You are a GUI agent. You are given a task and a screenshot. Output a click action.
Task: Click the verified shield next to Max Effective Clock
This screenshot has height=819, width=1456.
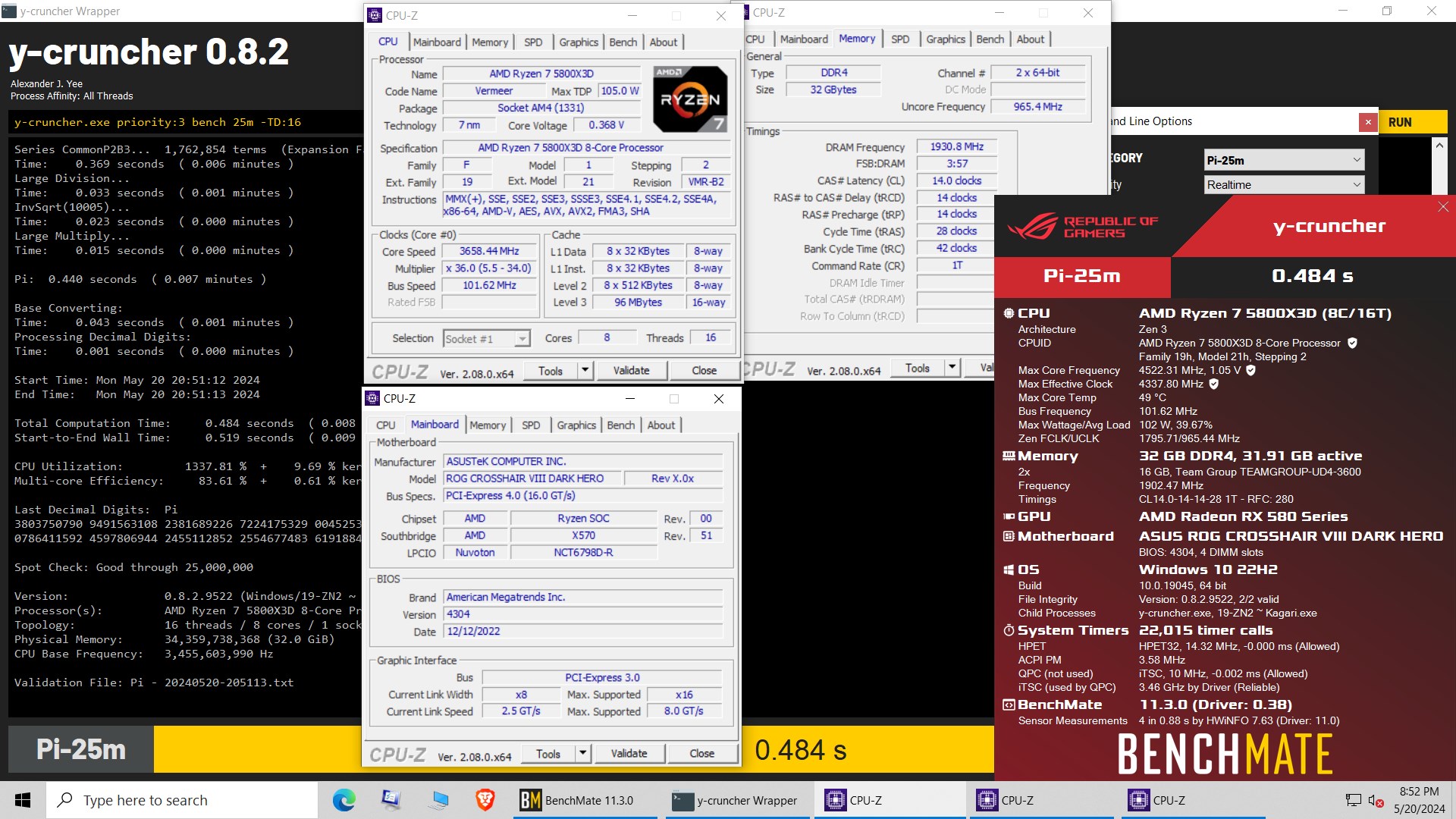[1213, 384]
